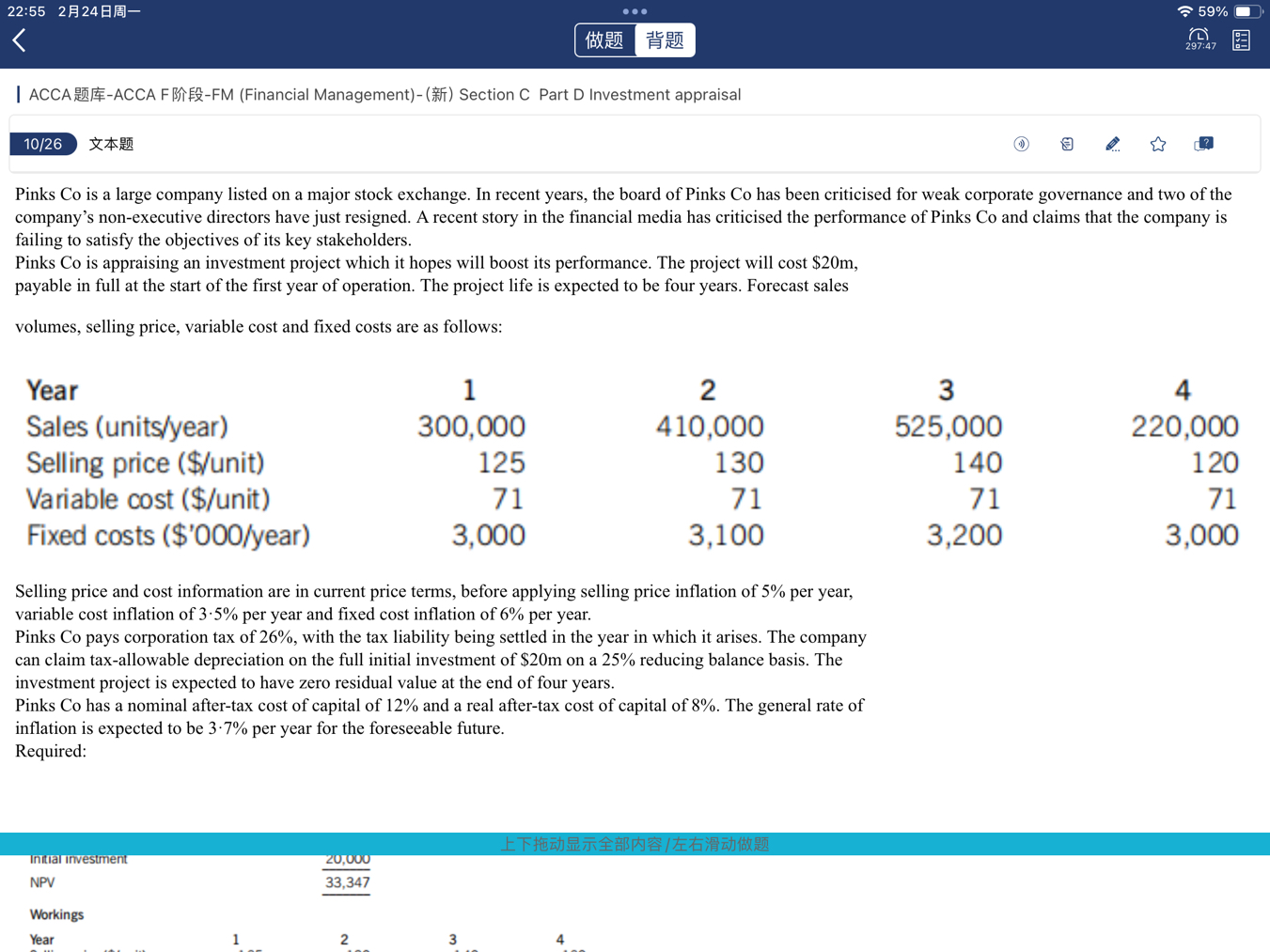This screenshot has width=1270, height=952.
Task: Tap the battery indicator
Action: (x=1247, y=11)
